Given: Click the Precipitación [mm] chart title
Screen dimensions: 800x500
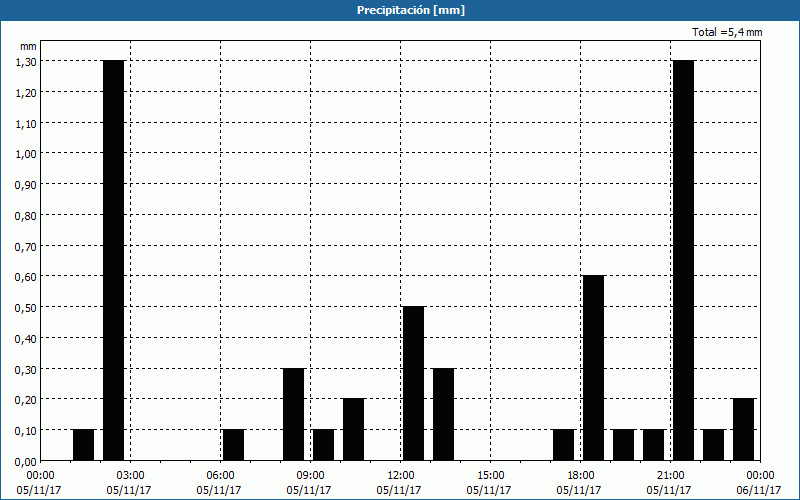Looking at the screenshot, I should pyautogui.click(x=411, y=10).
